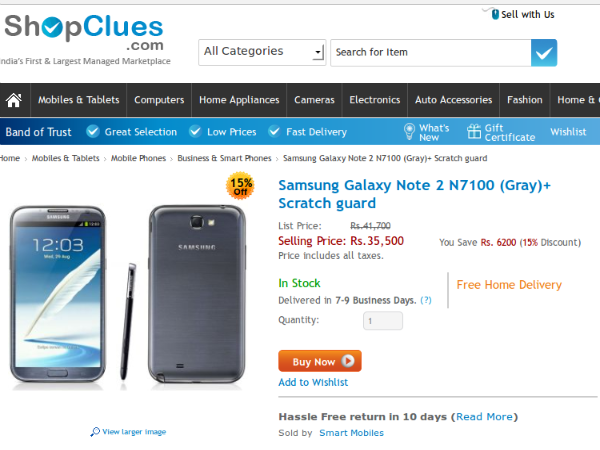Select the Cameras menu item
This screenshot has height=450, width=600.
(x=314, y=100)
